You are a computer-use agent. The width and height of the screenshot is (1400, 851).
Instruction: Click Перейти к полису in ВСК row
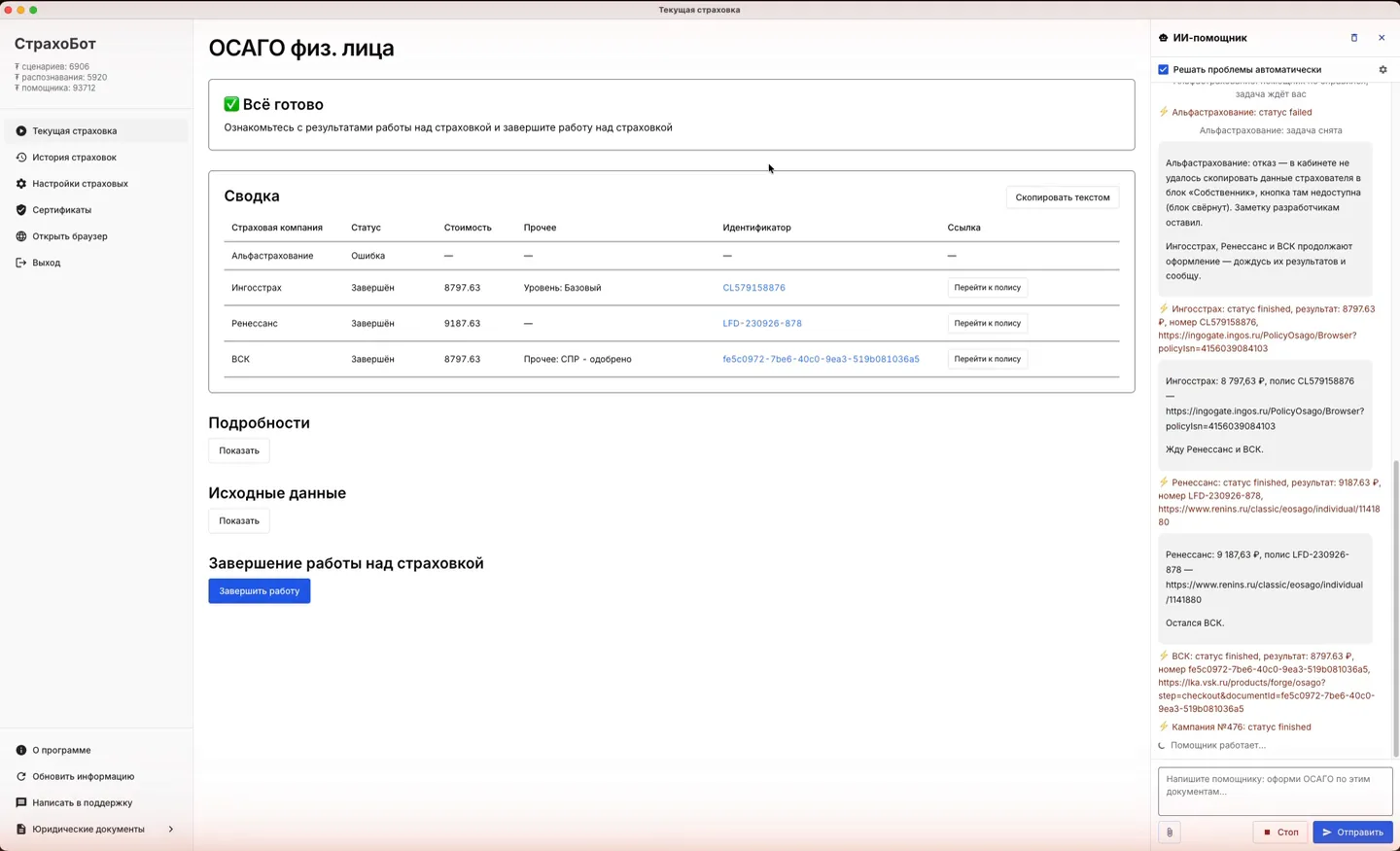(x=987, y=360)
